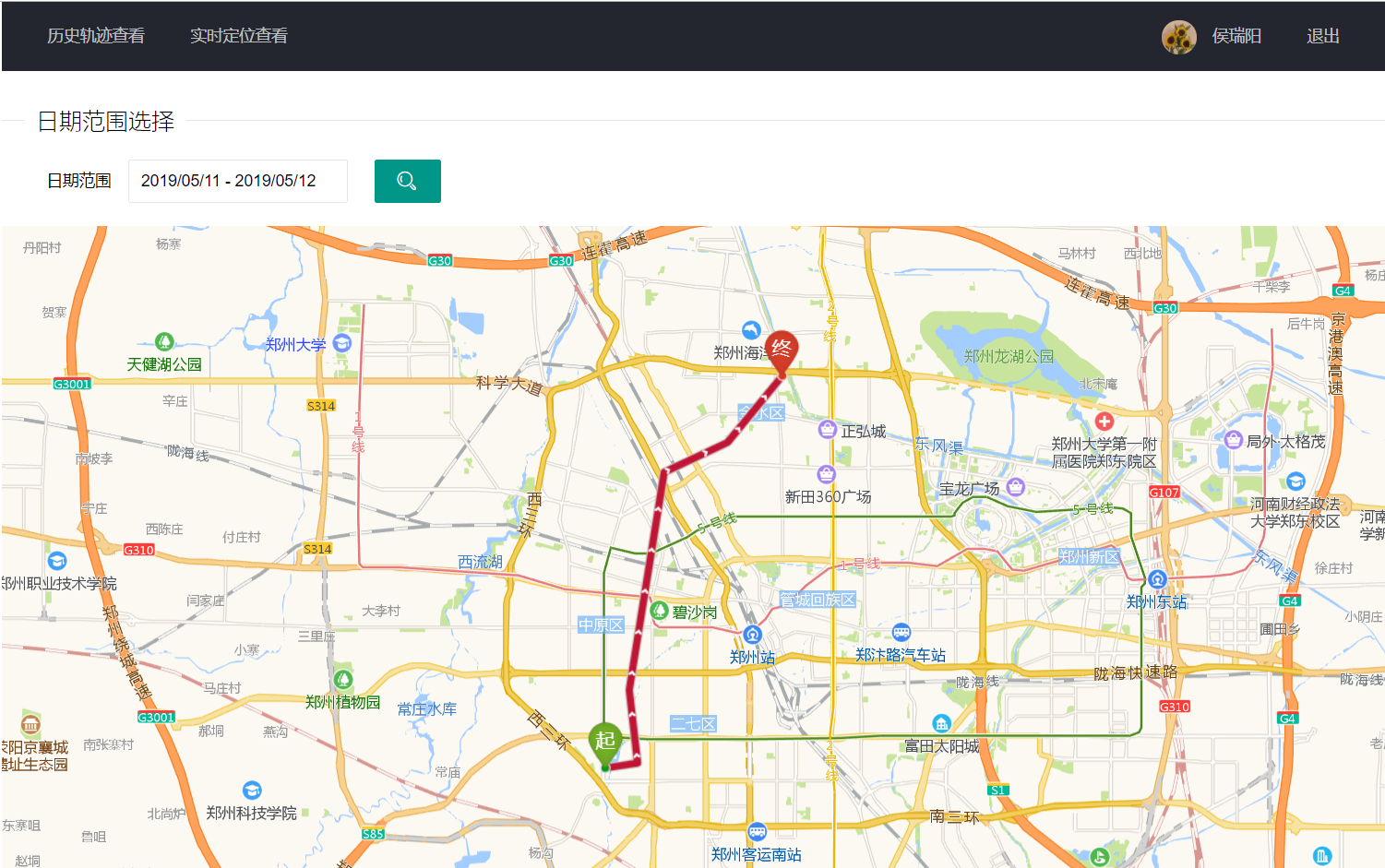Click the 富田太阳城 icon

(x=941, y=723)
